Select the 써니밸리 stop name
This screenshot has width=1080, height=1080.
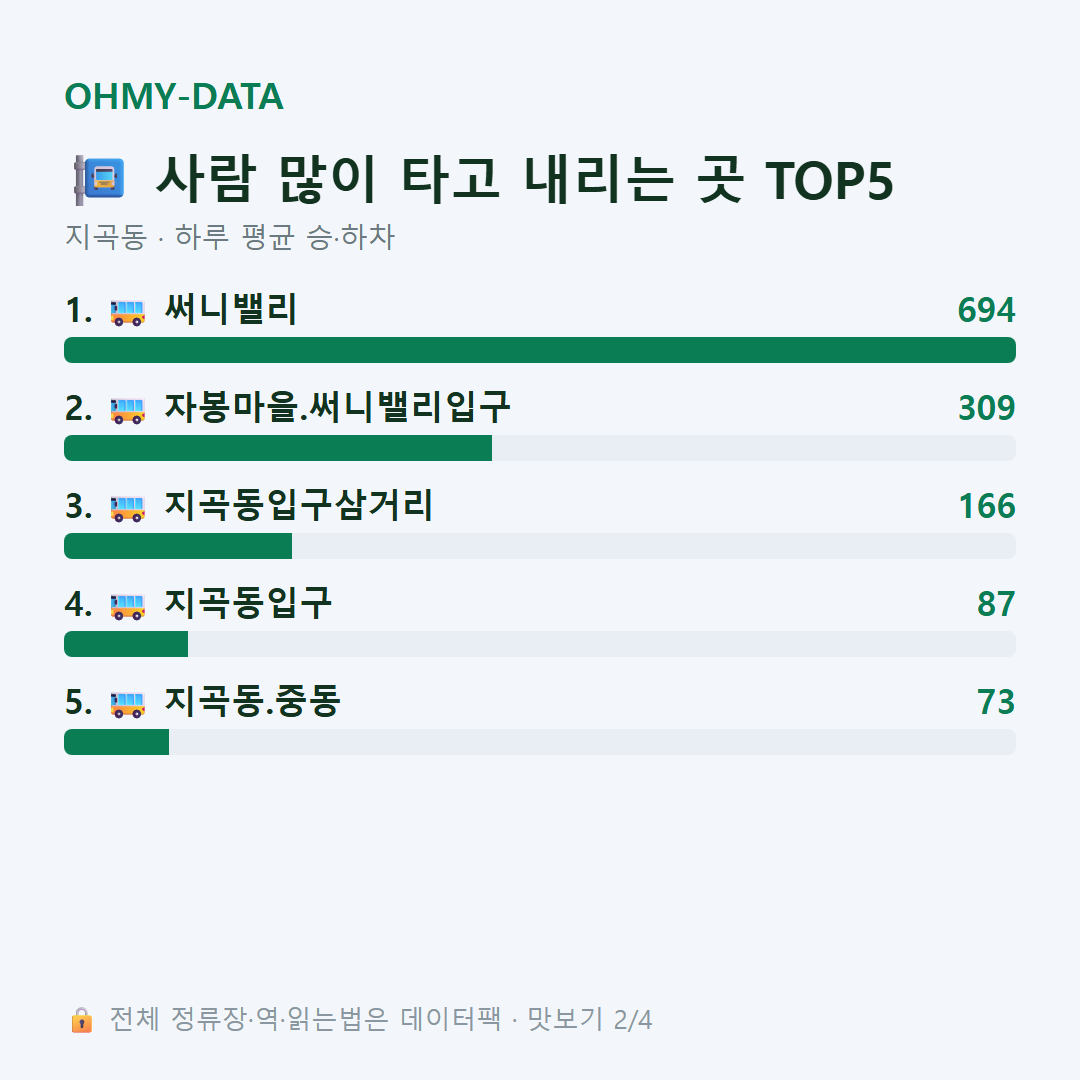coord(230,309)
